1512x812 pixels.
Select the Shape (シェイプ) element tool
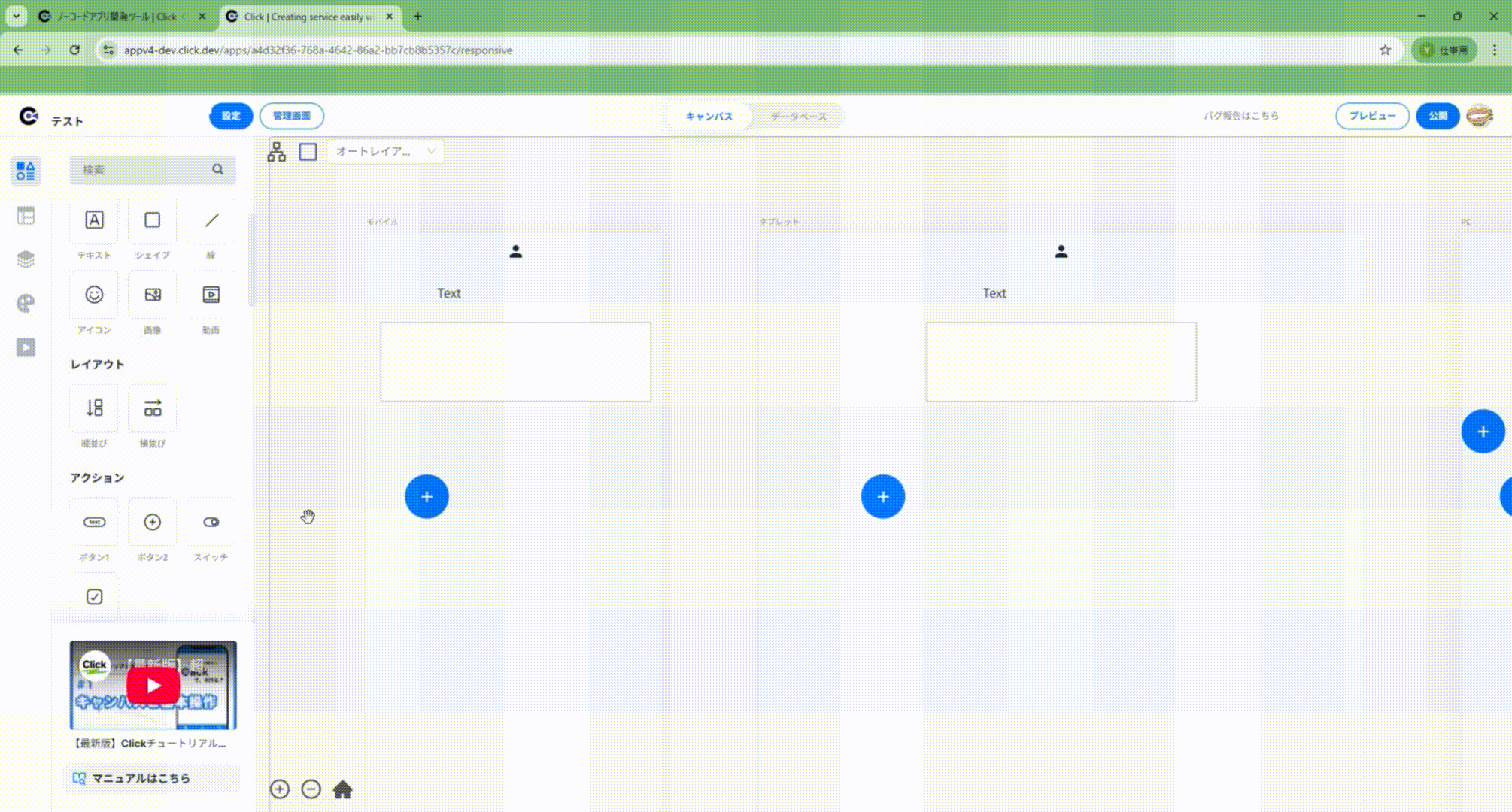point(153,220)
